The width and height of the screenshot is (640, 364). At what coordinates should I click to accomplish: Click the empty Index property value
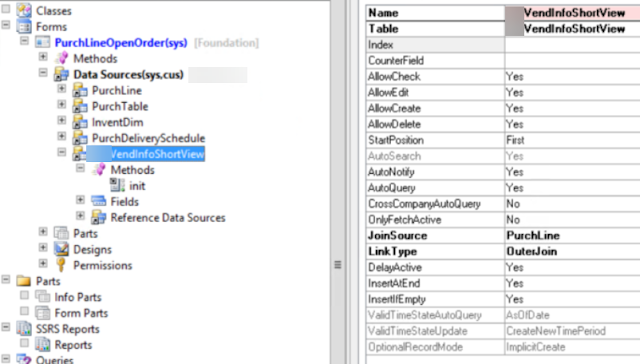(572, 44)
